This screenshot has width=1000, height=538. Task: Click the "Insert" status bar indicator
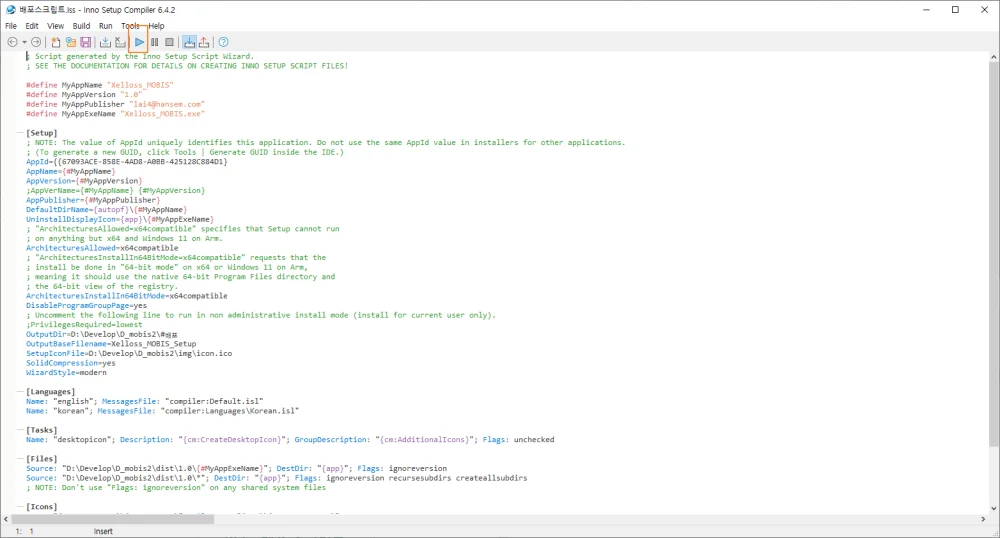[103, 531]
